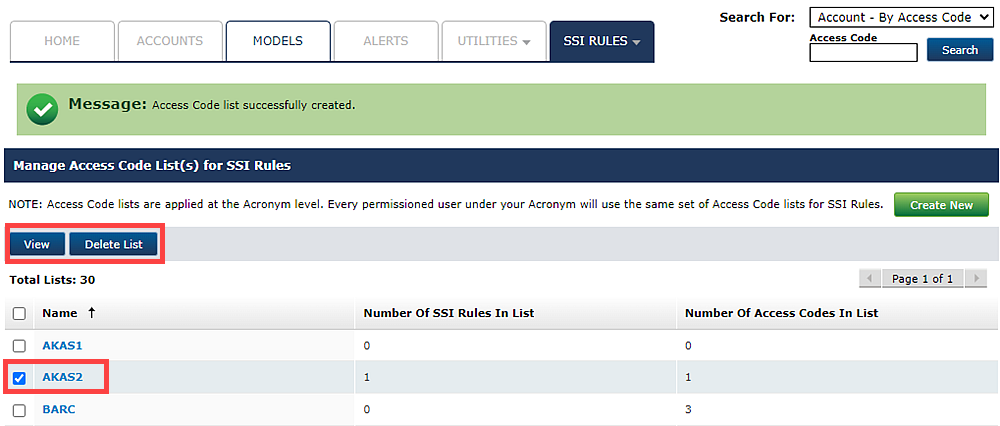Select the BARC list checkbox
The image size is (1000, 426).
tap(19, 410)
